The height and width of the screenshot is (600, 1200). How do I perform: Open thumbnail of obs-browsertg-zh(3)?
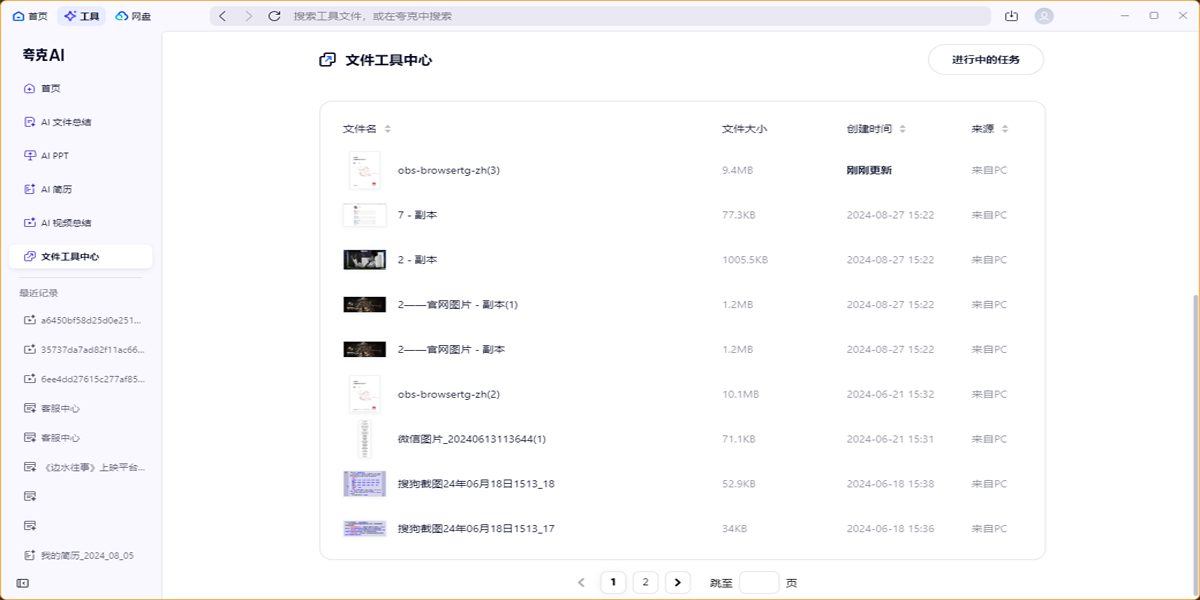[x=364, y=170]
